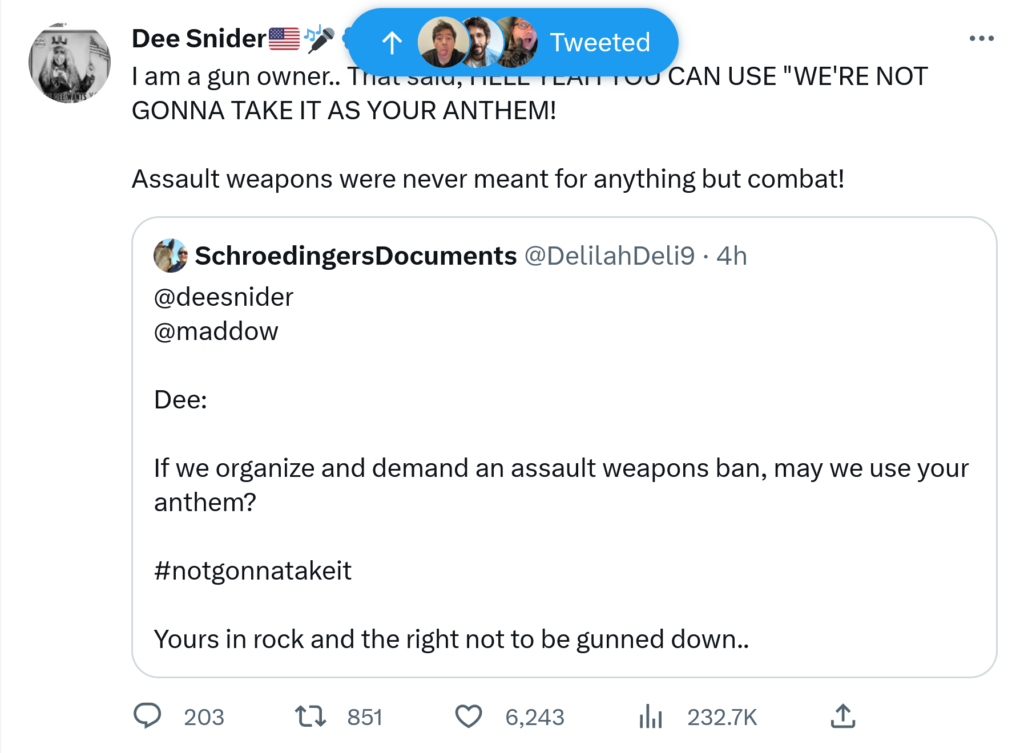The width and height of the screenshot is (1024, 753).
Task: Retweet the post using the retweet icon
Action: pos(309,716)
